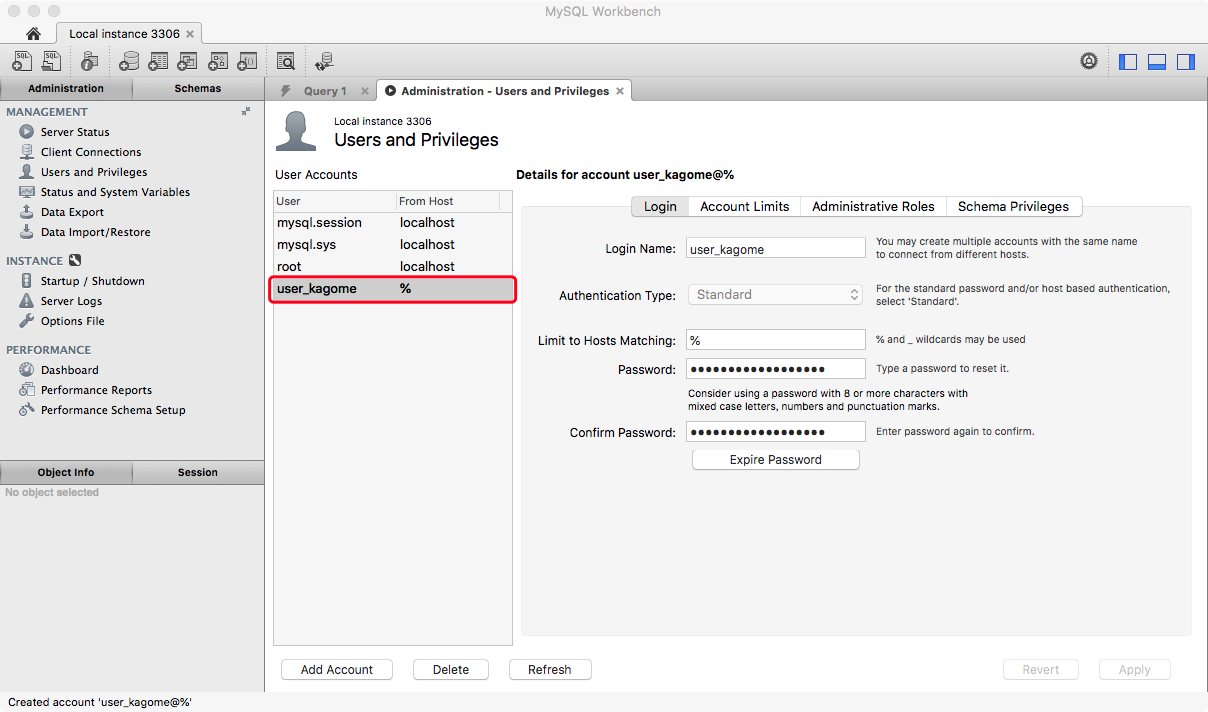Switch to the Schemas sidebar tab
This screenshot has height=712, width=1208.
[198, 88]
